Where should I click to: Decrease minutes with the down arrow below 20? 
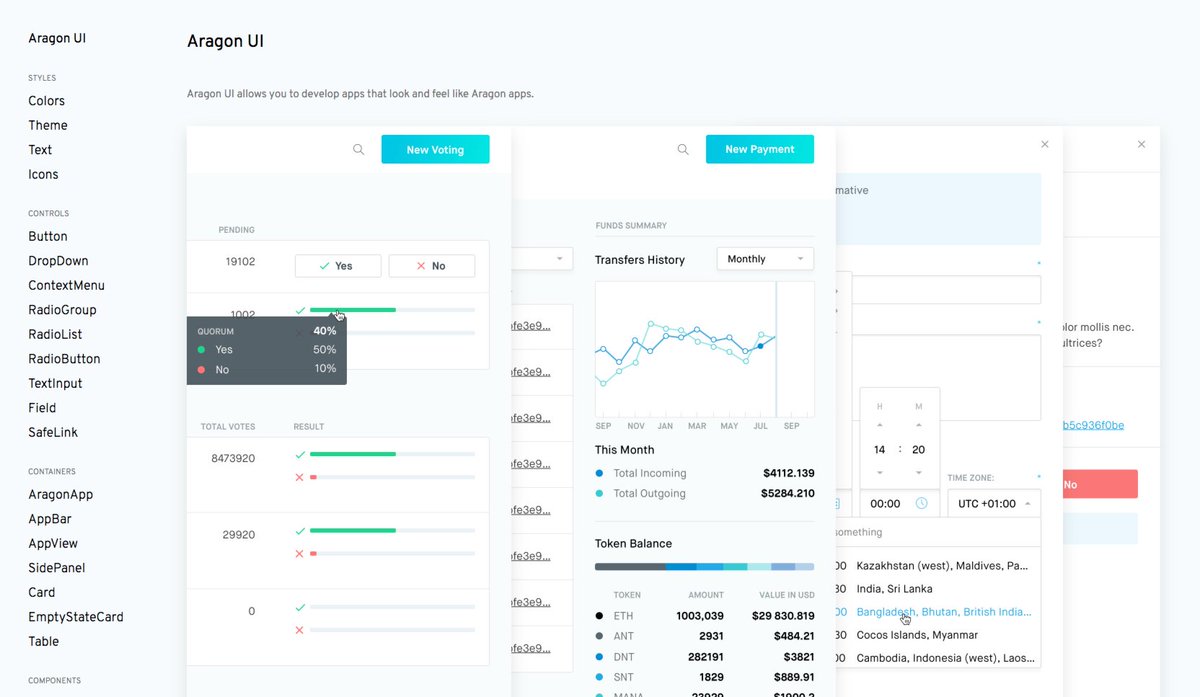click(919, 472)
